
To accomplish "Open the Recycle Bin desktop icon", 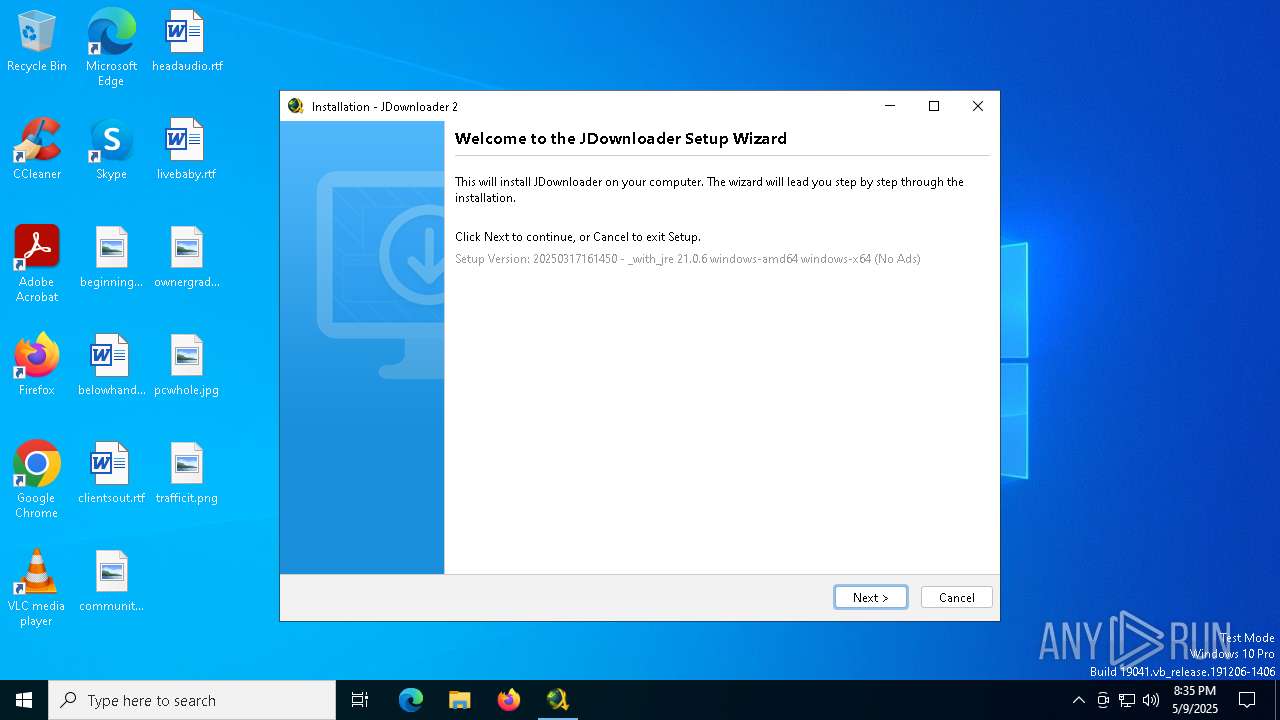I will (37, 42).
